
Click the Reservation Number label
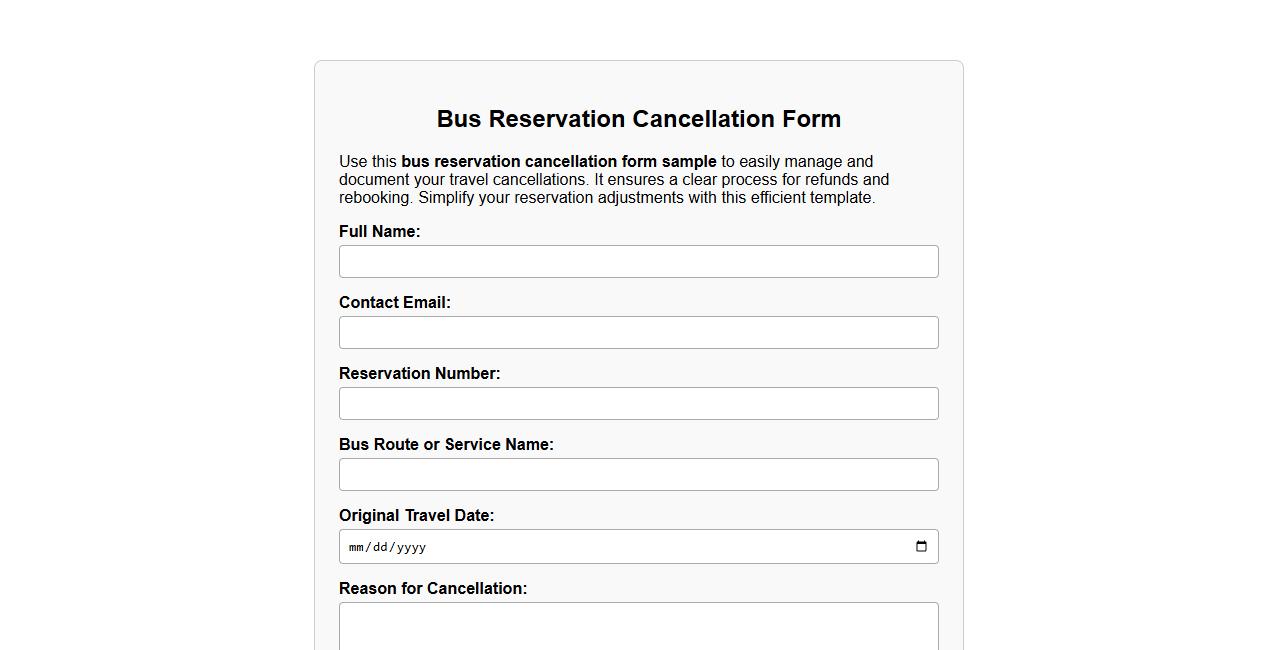420,373
